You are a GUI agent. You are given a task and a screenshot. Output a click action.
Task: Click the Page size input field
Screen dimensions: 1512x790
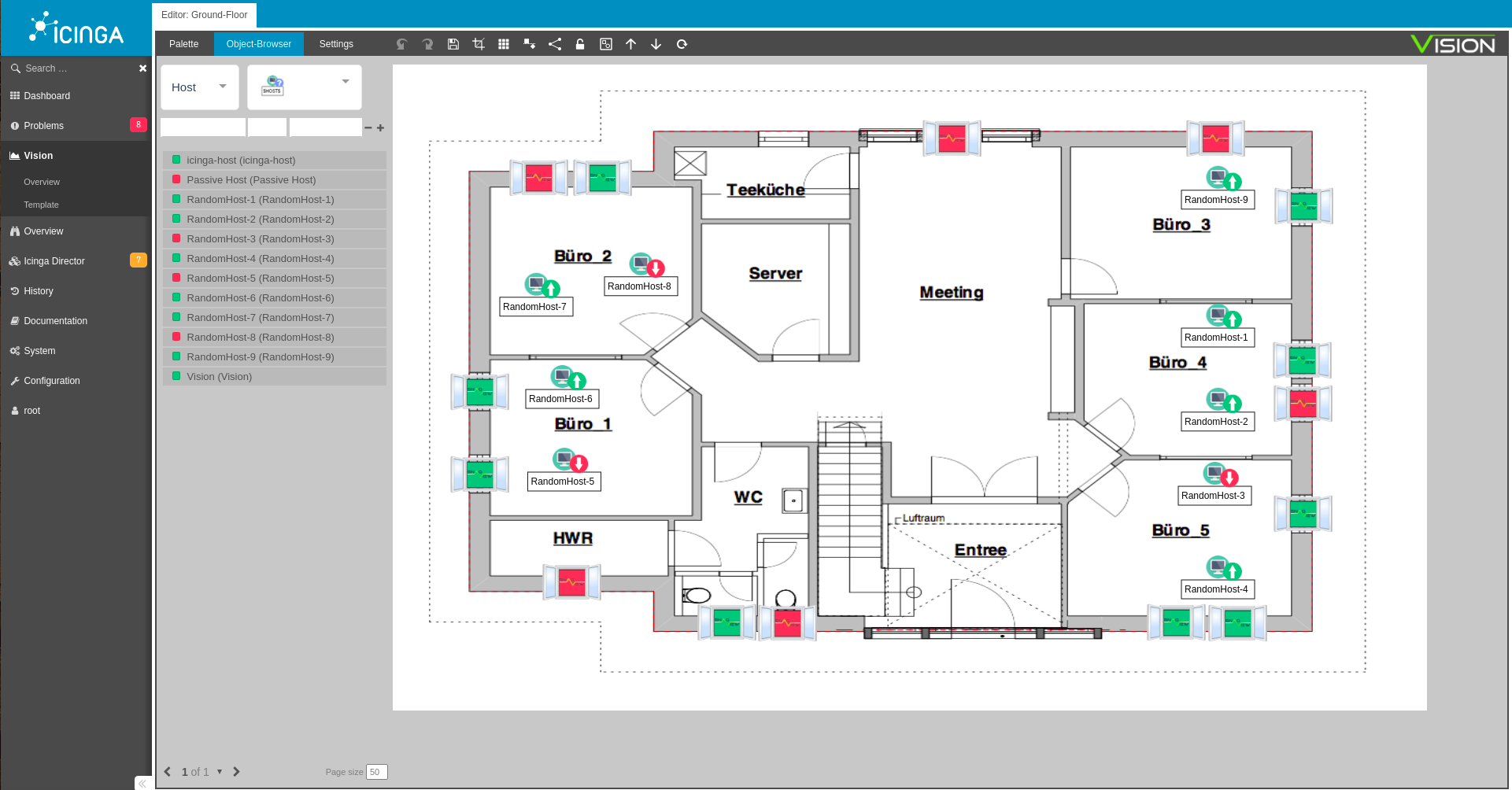pyautogui.click(x=376, y=772)
